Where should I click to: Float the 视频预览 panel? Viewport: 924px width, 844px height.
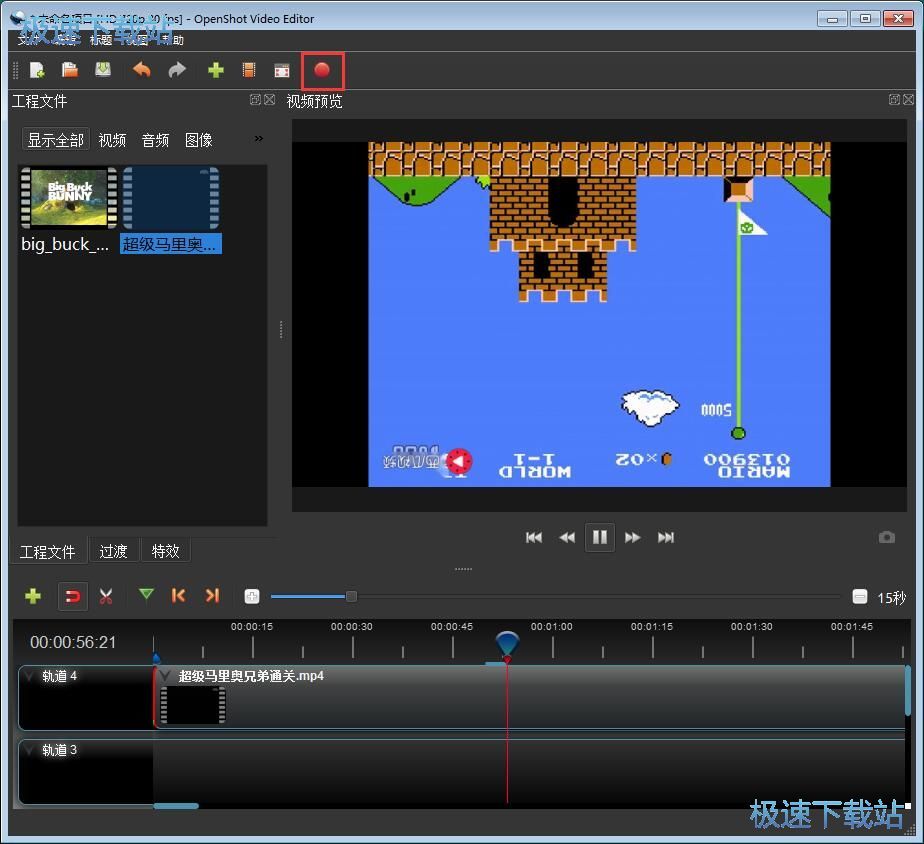coord(894,100)
